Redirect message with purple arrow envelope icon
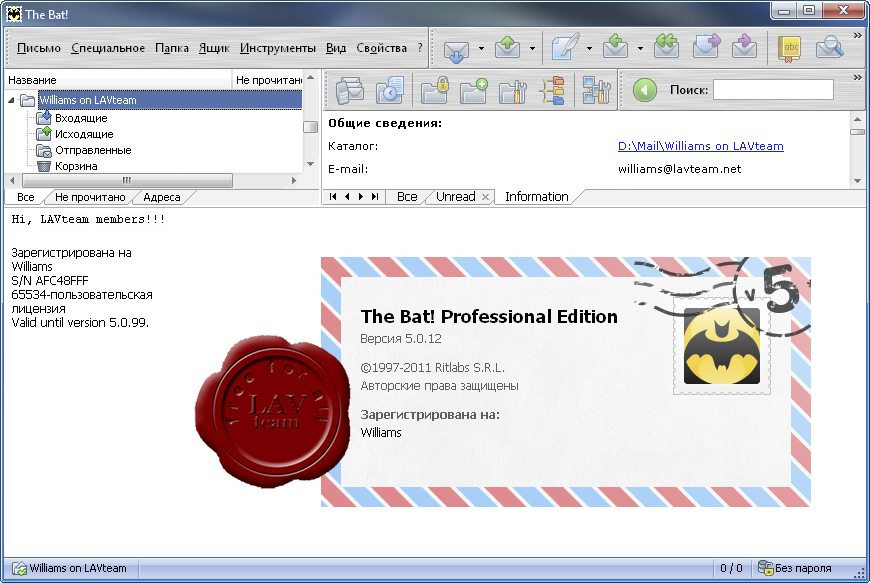This screenshot has height=583, width=870. coord(745,48)
